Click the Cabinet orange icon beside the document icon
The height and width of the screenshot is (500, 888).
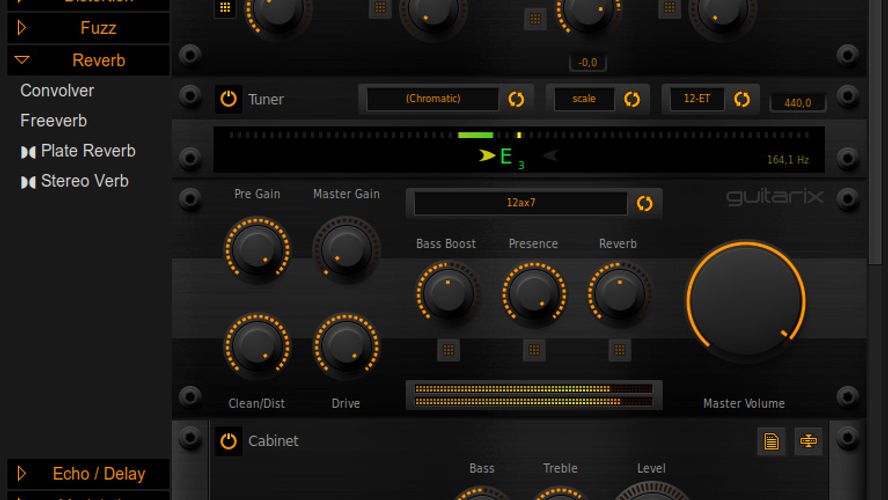pyautogui.click(x=808, y=441)
